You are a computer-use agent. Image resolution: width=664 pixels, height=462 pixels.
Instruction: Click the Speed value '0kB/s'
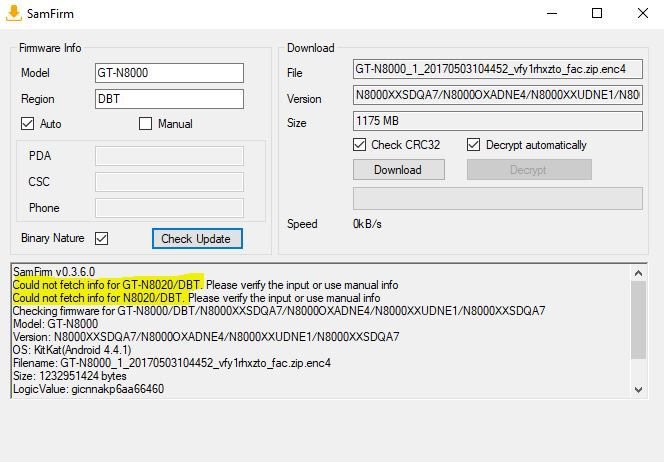click(367, 224)
